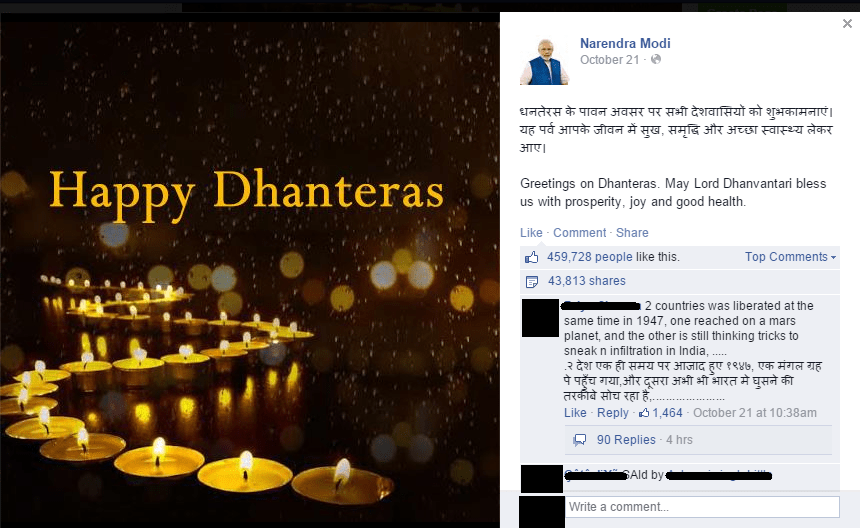The width and height of the screenshot is (860, 528).
Task: Open the Narendra Modi profile name link
Action: (625, 43)
